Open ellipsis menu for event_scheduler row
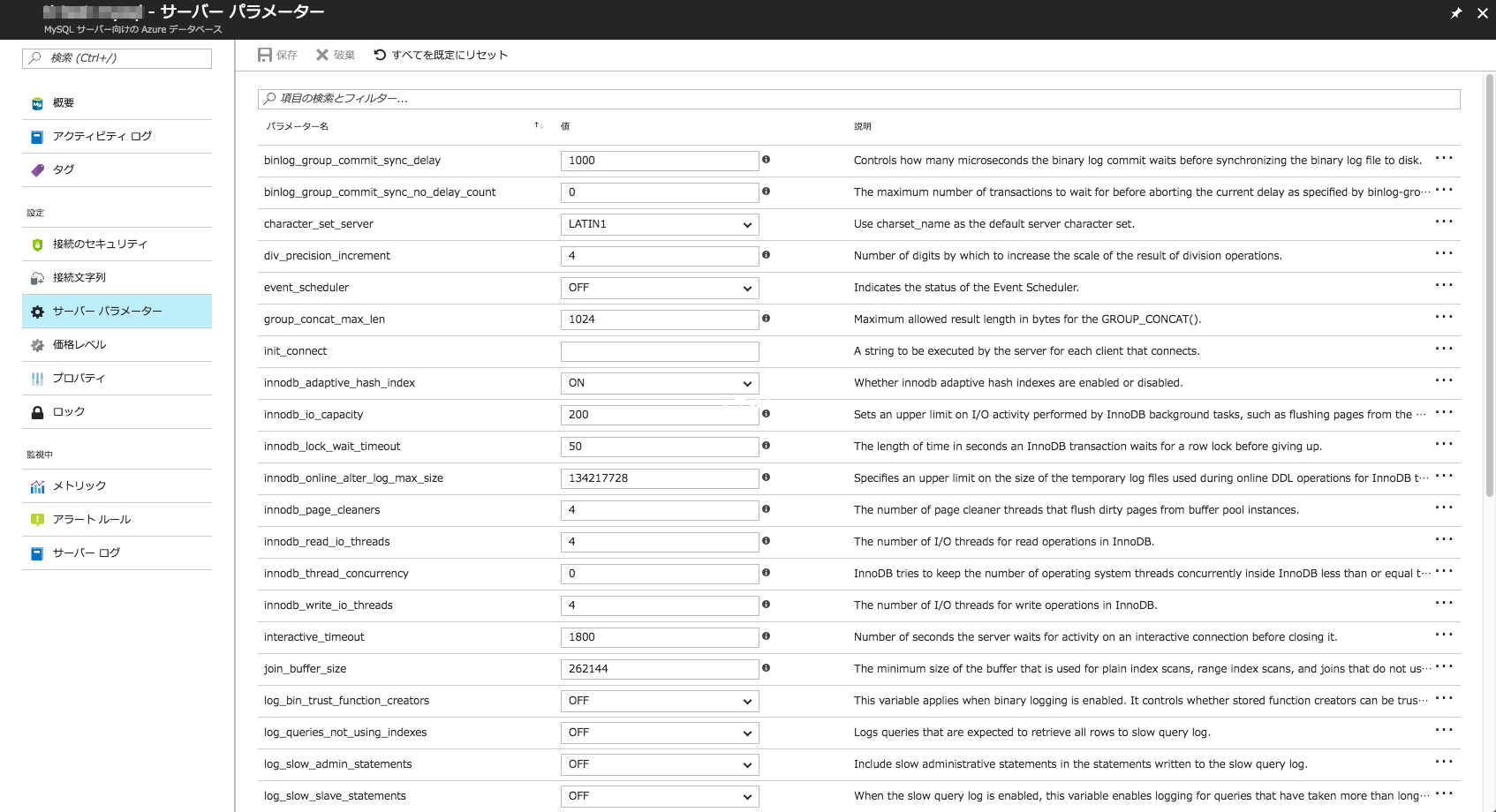This screenshot has width=1496, height=812. 1444,285
